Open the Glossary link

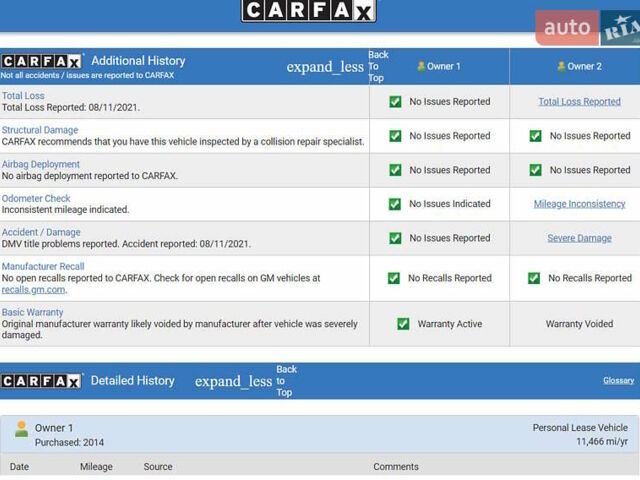pyautogui.click(x=618, y=380)
